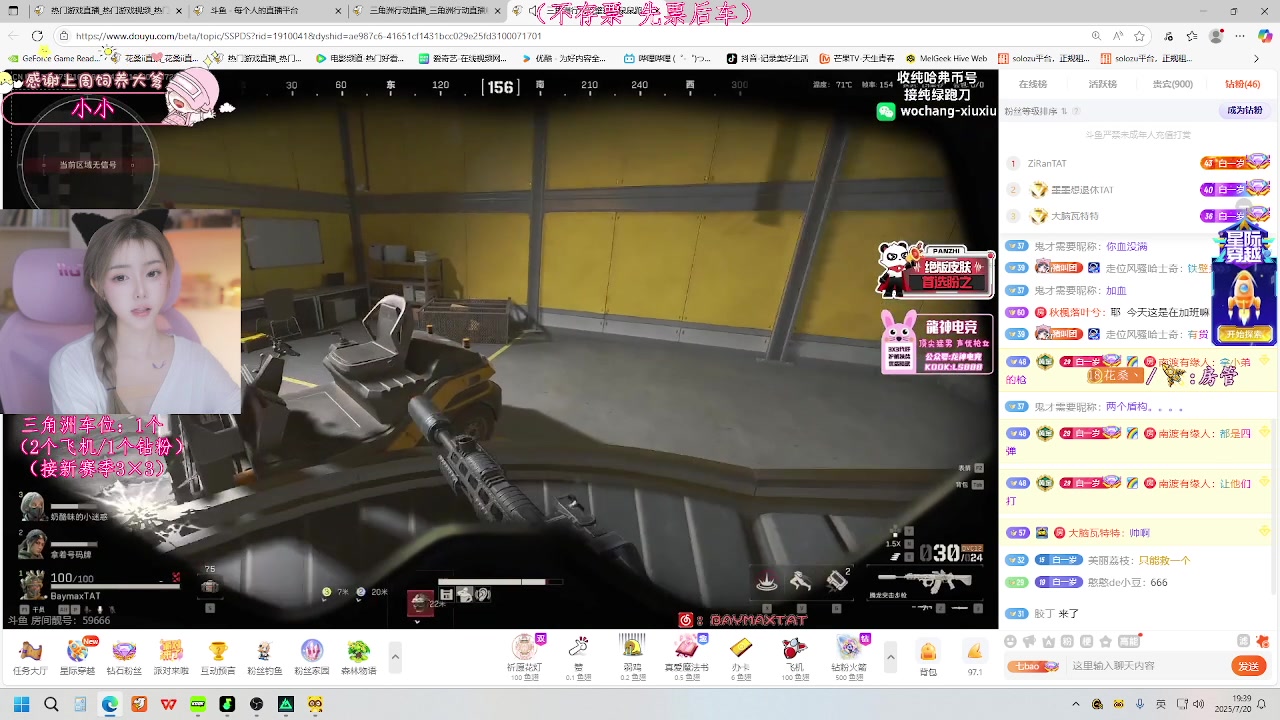Open Edge browser in taskbar
The image size is (1280, 720).
pyautogui.click(x=109, y=704)
